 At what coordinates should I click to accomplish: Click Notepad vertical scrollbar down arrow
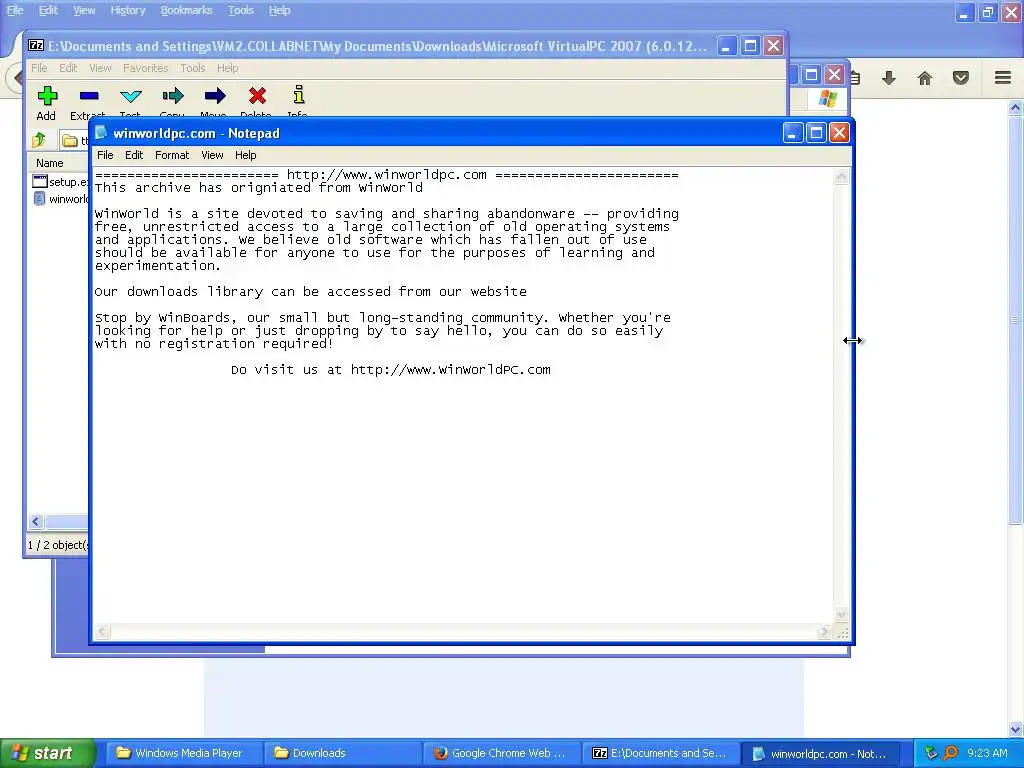841,615
